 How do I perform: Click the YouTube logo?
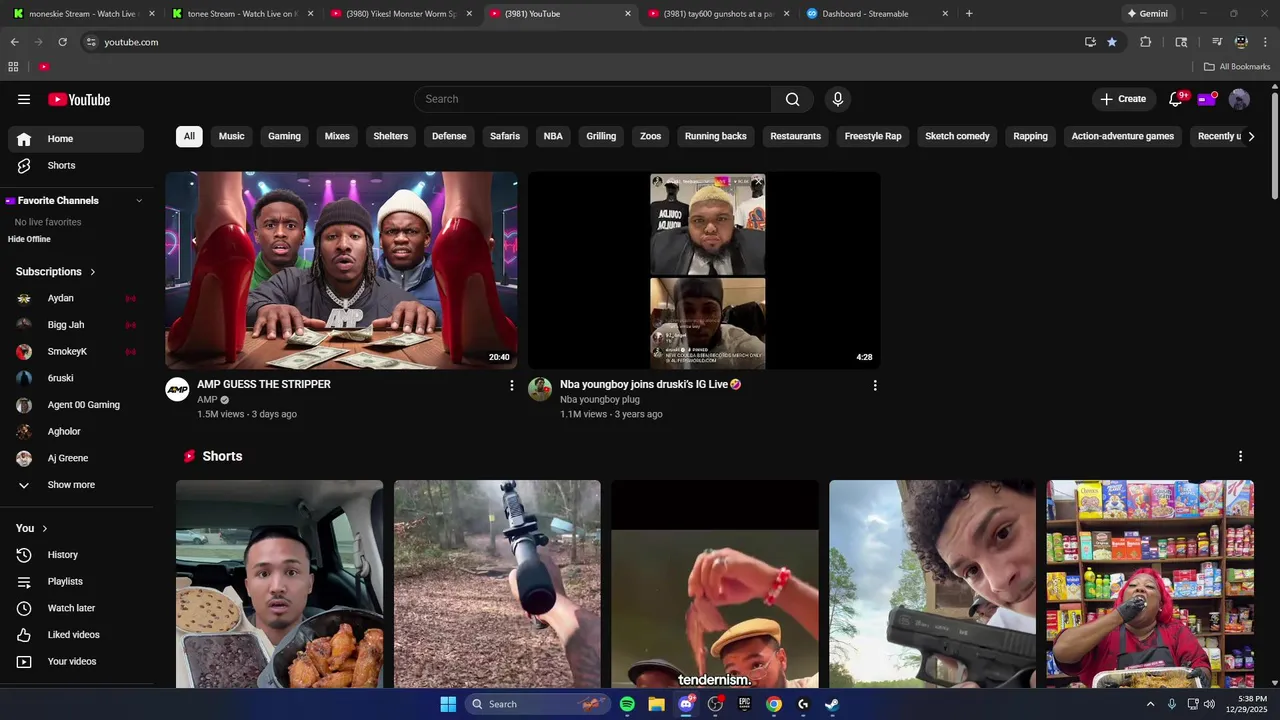point(79,99)
